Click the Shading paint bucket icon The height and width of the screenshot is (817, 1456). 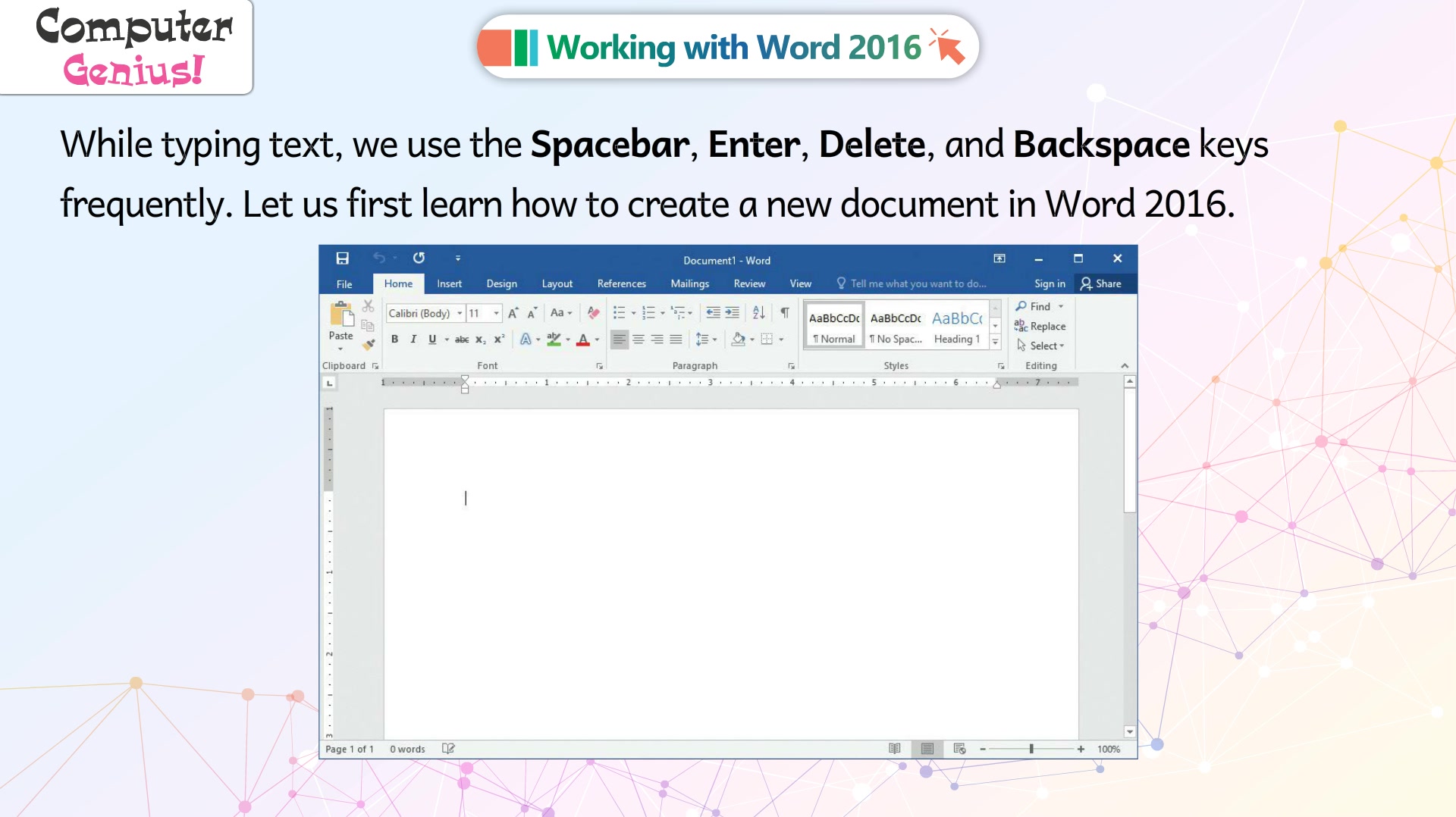point(739,340)
